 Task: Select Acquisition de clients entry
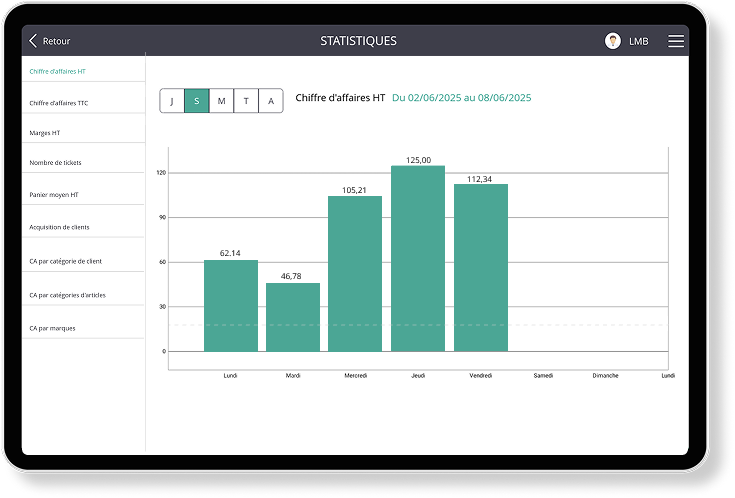coord(59,227)
